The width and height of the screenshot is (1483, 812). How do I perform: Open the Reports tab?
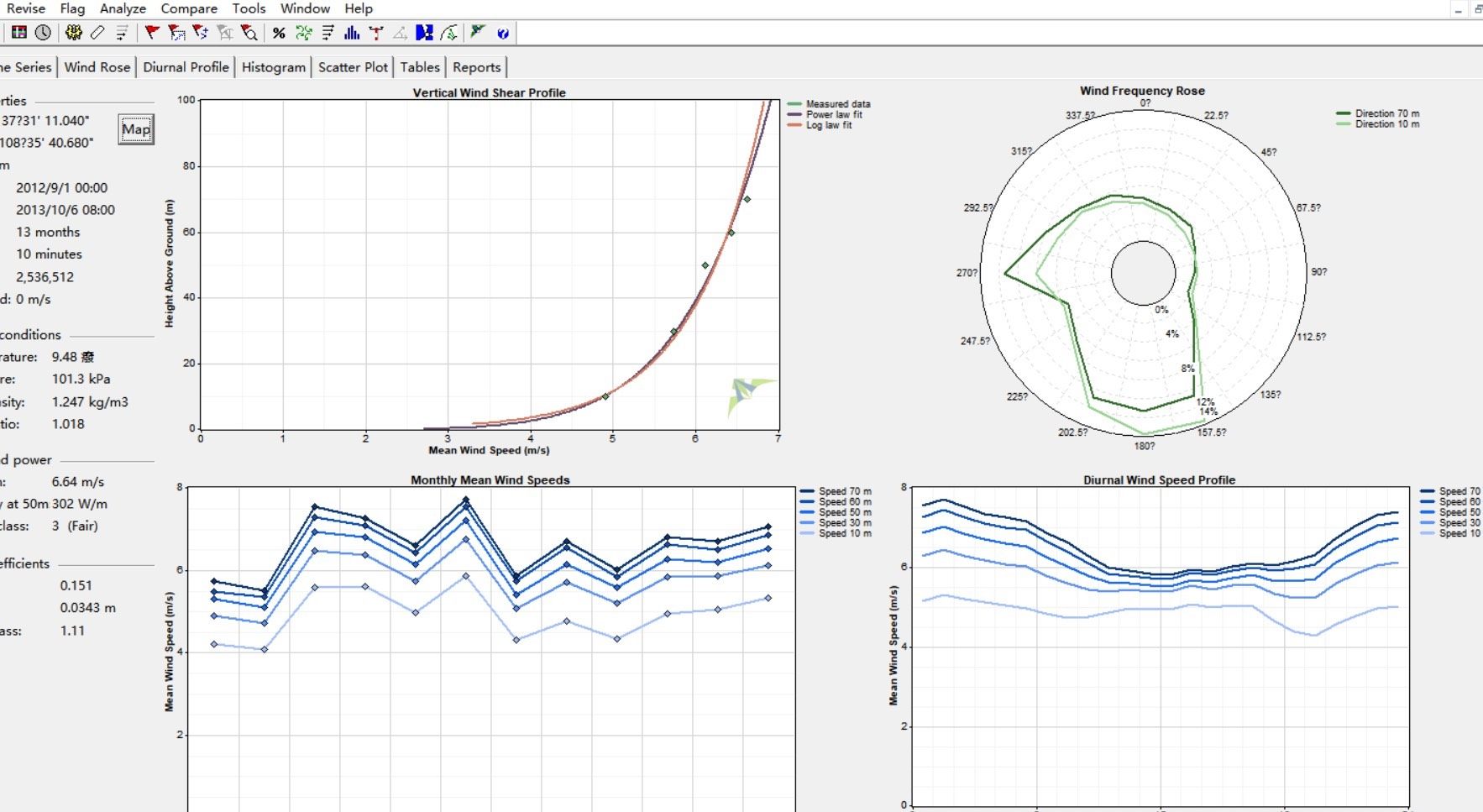(476, 67)
